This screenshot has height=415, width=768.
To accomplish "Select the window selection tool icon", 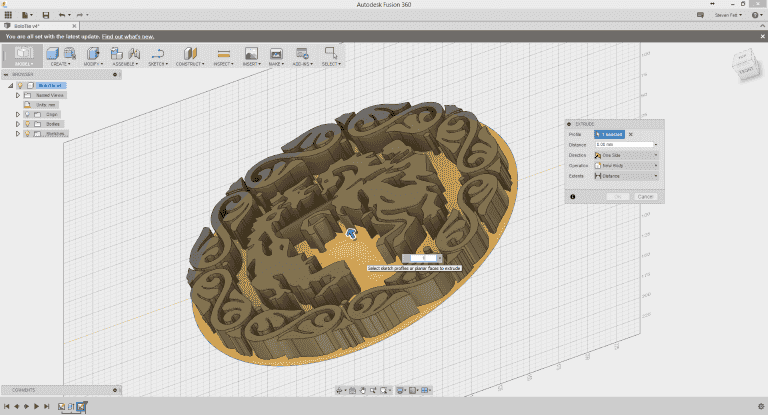I will coord(331,53).
